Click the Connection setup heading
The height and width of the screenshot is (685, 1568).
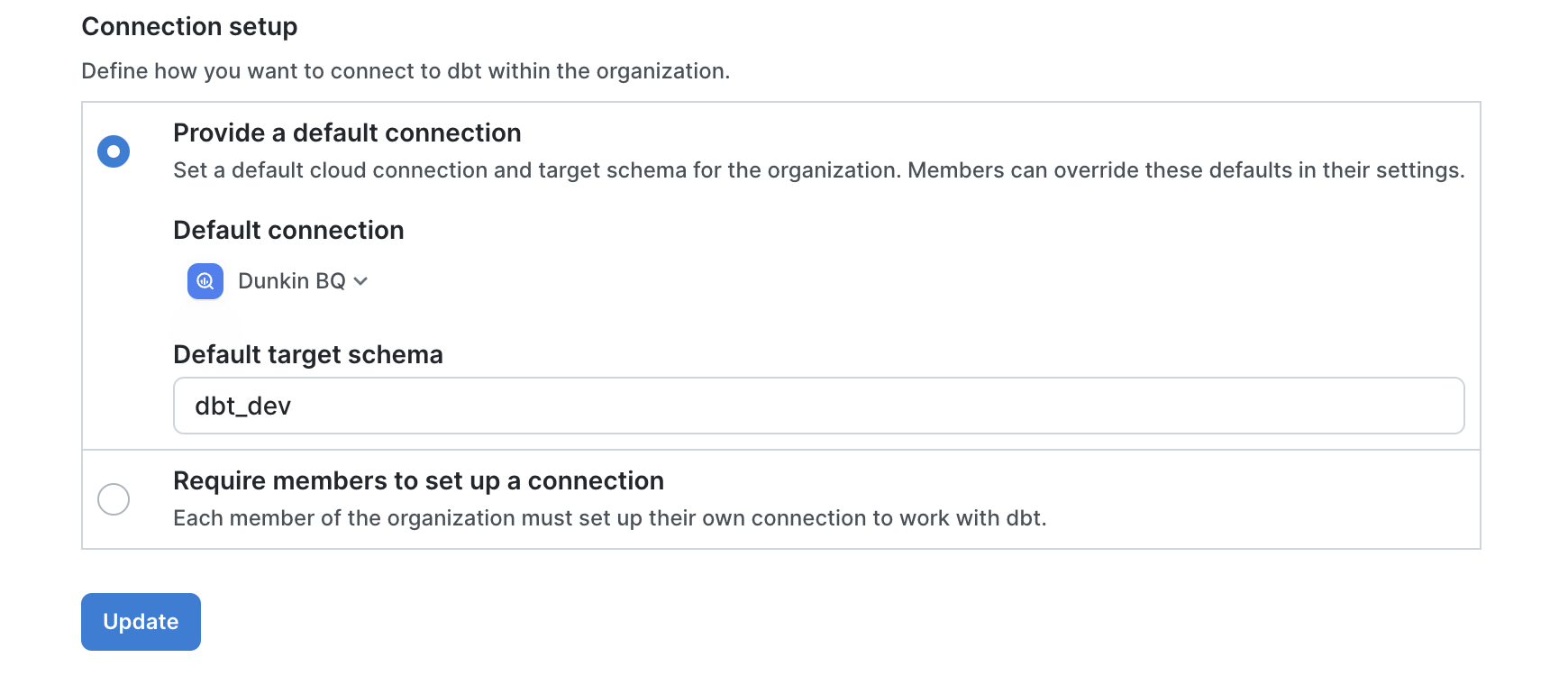click(x=189, y=27)
